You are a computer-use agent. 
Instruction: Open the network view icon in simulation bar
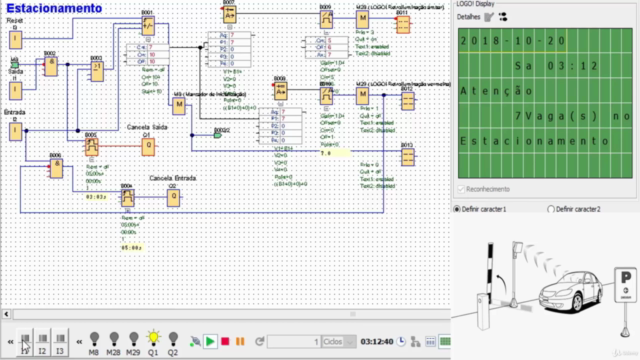click(x=416, y=342)
